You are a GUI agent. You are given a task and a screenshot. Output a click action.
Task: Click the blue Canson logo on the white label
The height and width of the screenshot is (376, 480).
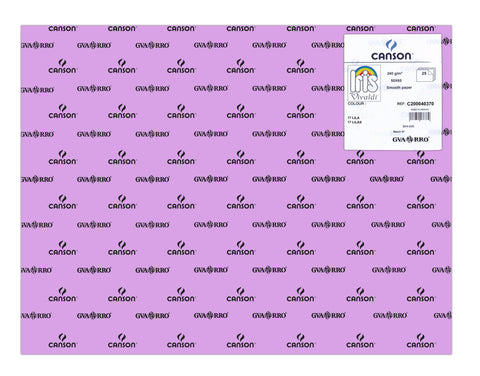391,50
